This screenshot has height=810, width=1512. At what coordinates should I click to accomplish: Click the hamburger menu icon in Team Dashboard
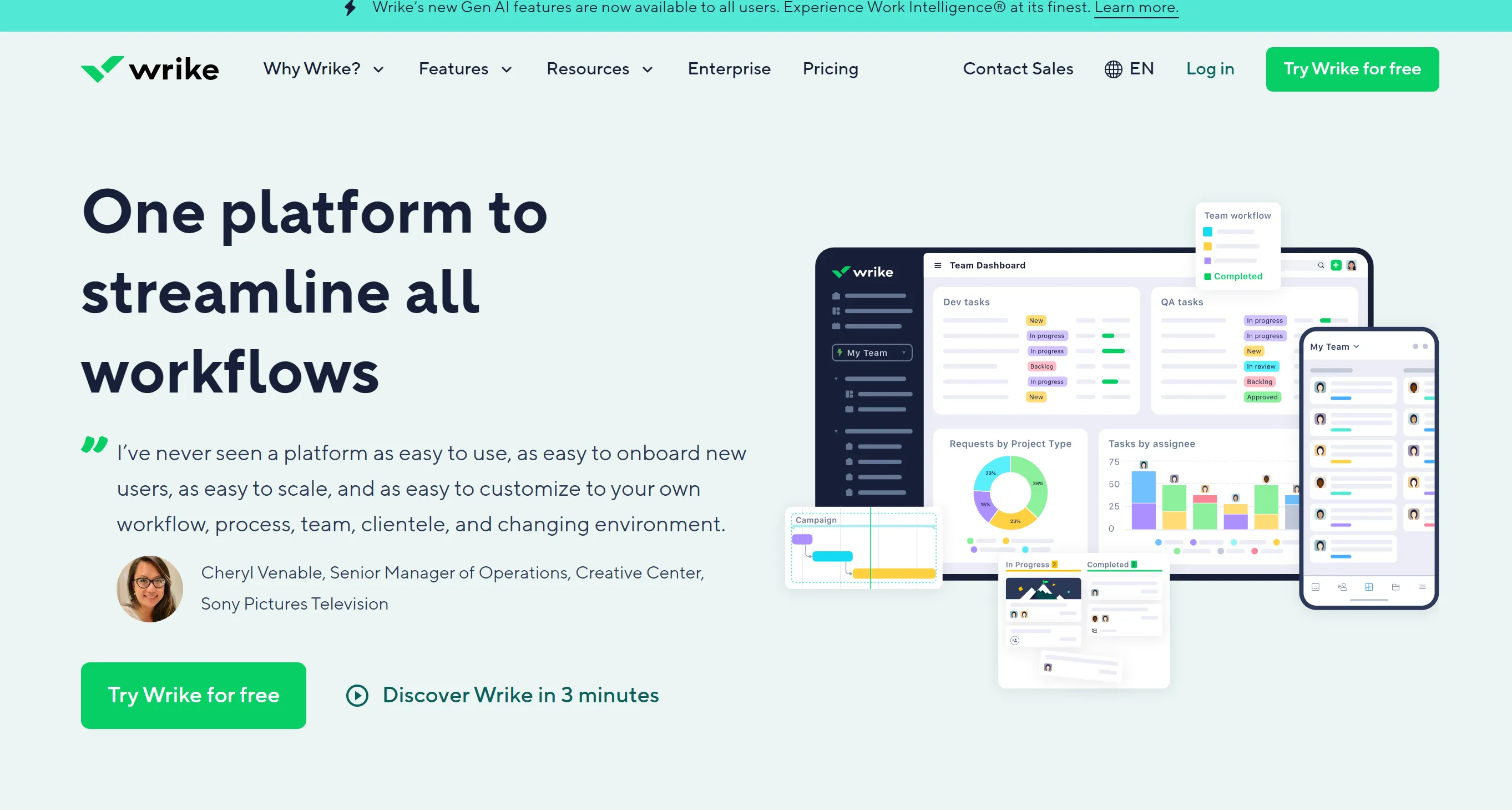tap(937, 265)
